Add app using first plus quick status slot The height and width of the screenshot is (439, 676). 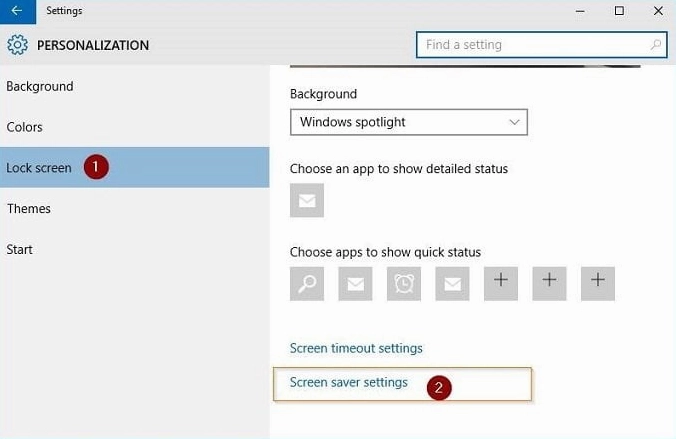coord(501,284)
